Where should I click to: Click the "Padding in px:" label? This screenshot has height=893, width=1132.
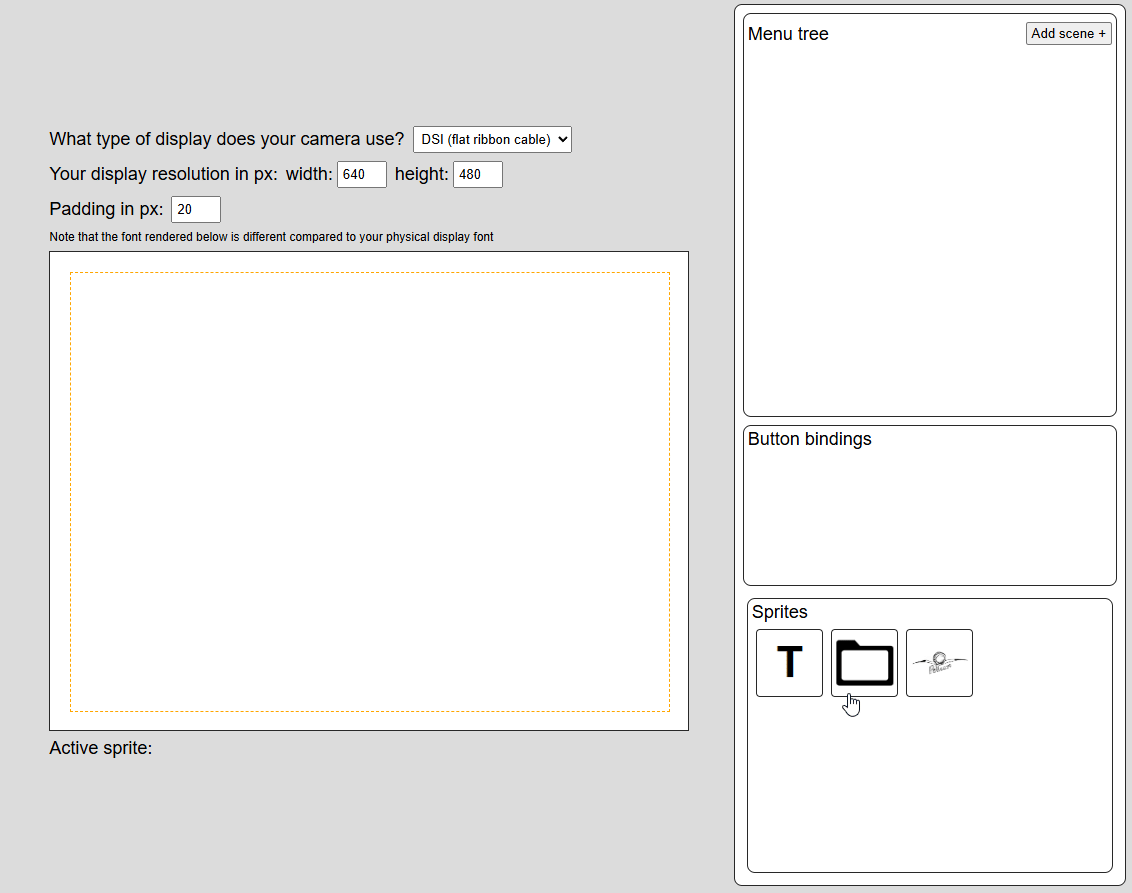click(106, 210)
